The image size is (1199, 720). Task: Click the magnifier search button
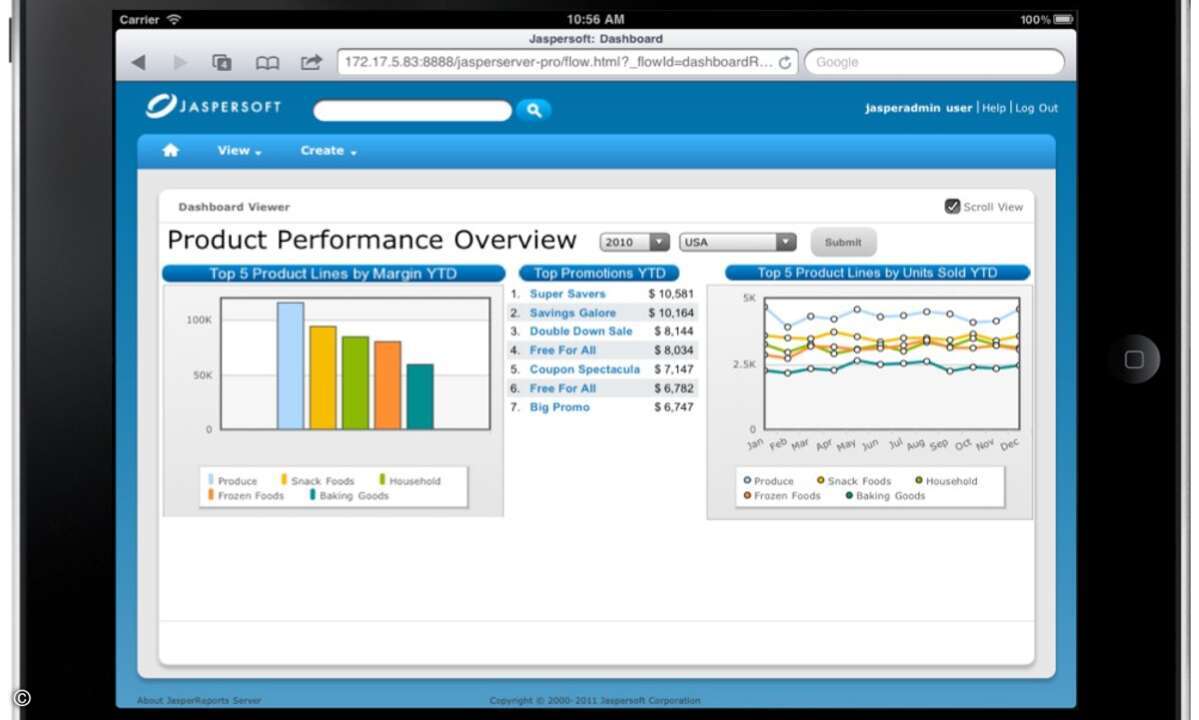(534, 110)
